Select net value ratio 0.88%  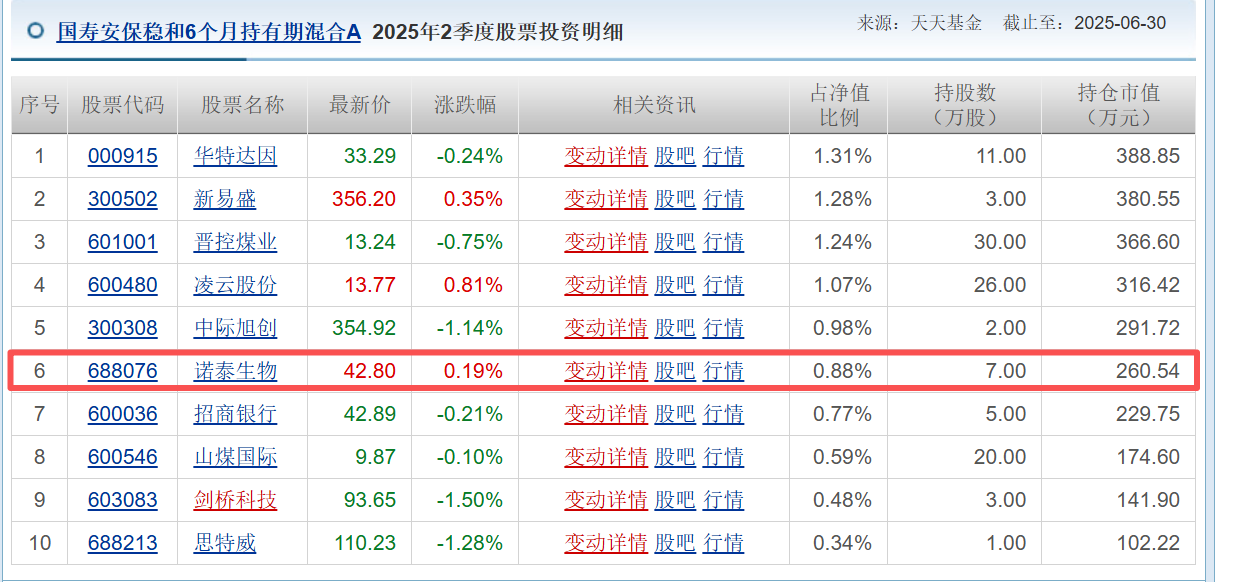point(843,371)
